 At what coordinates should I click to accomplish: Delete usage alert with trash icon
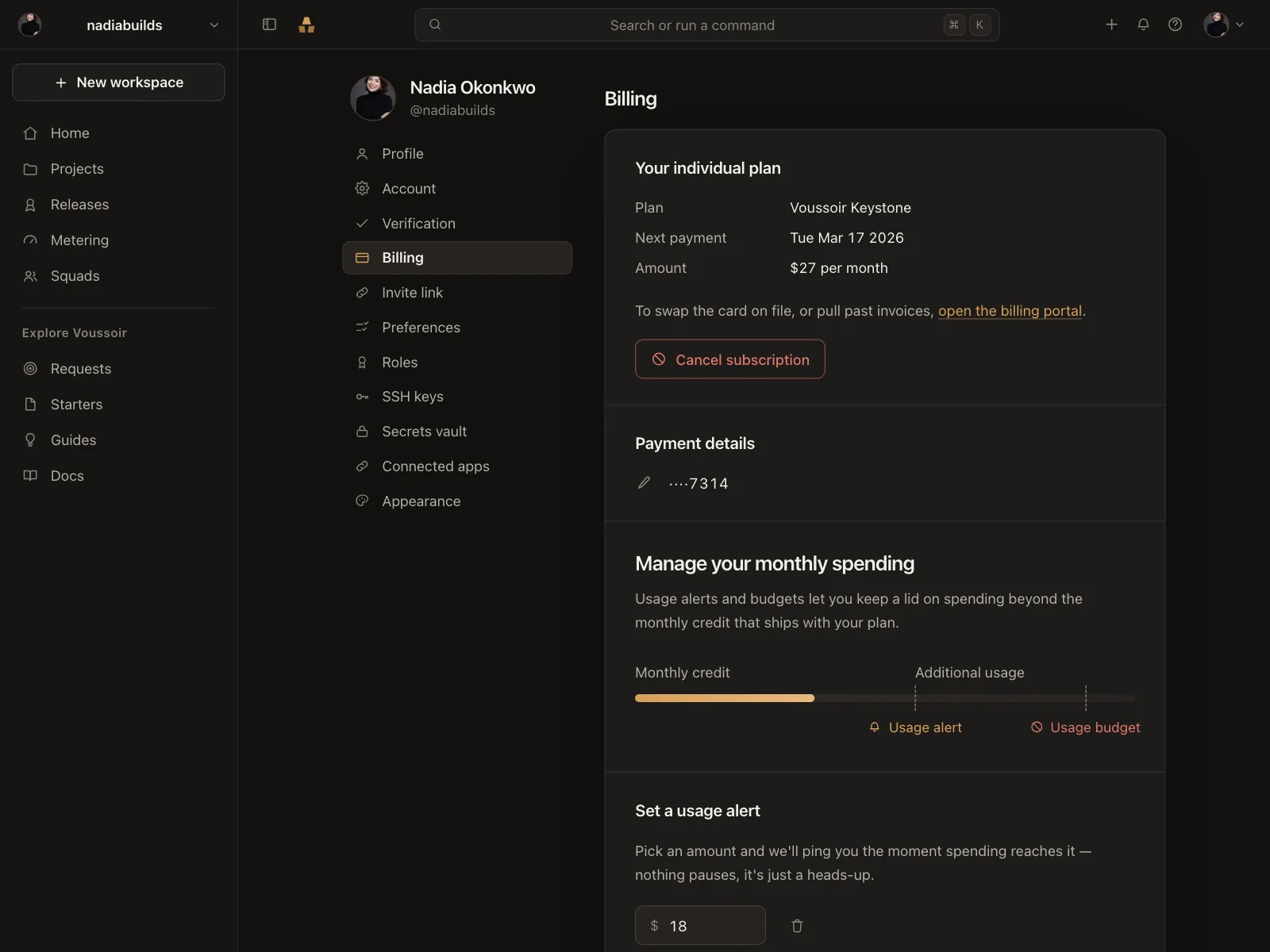coord(797,926)
